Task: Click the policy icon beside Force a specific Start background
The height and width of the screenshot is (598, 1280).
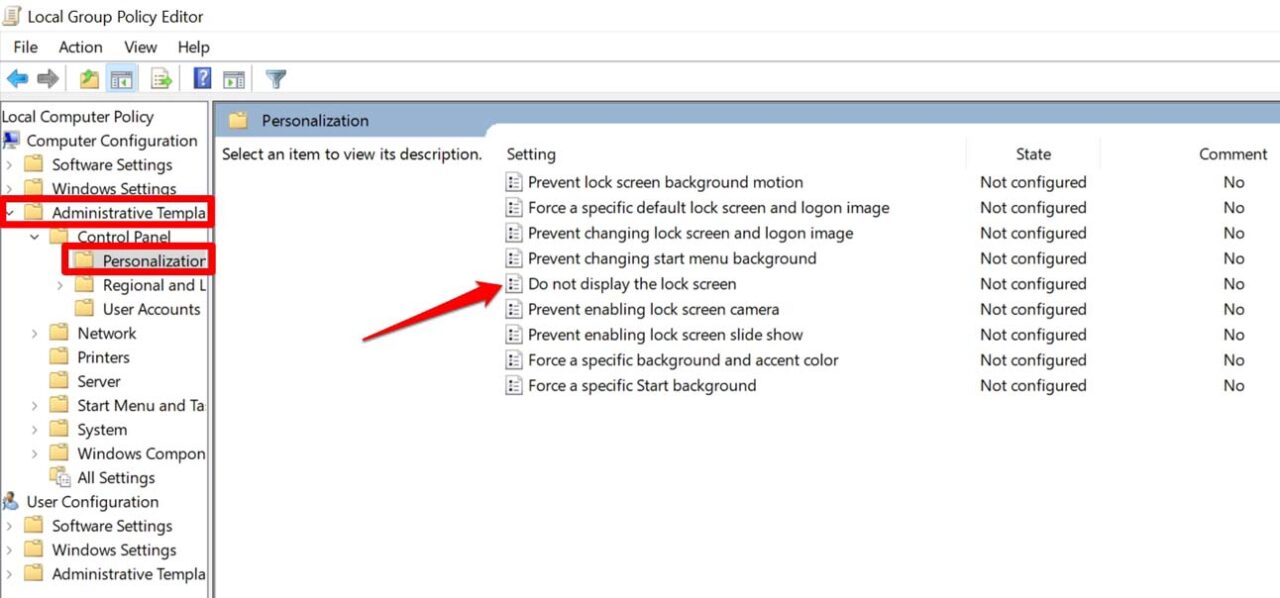Action: pyautogui.click(x=514, y=386)
